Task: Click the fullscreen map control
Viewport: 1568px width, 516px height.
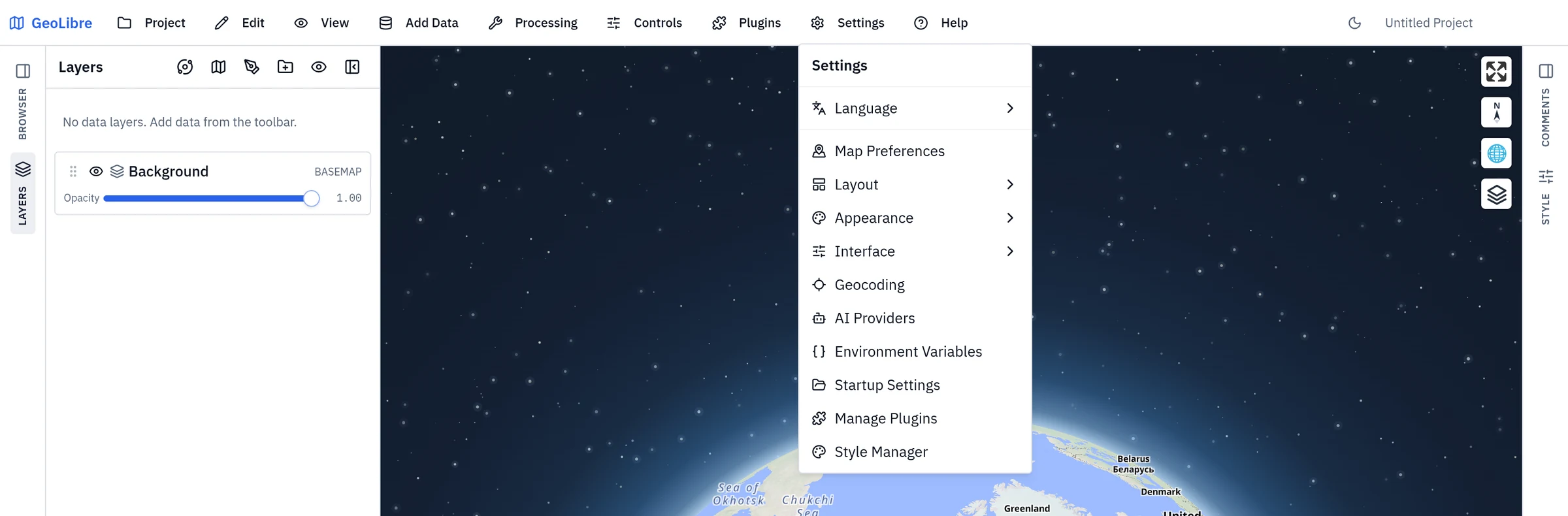Action: pyautogui.click(x=1496, y=71)
